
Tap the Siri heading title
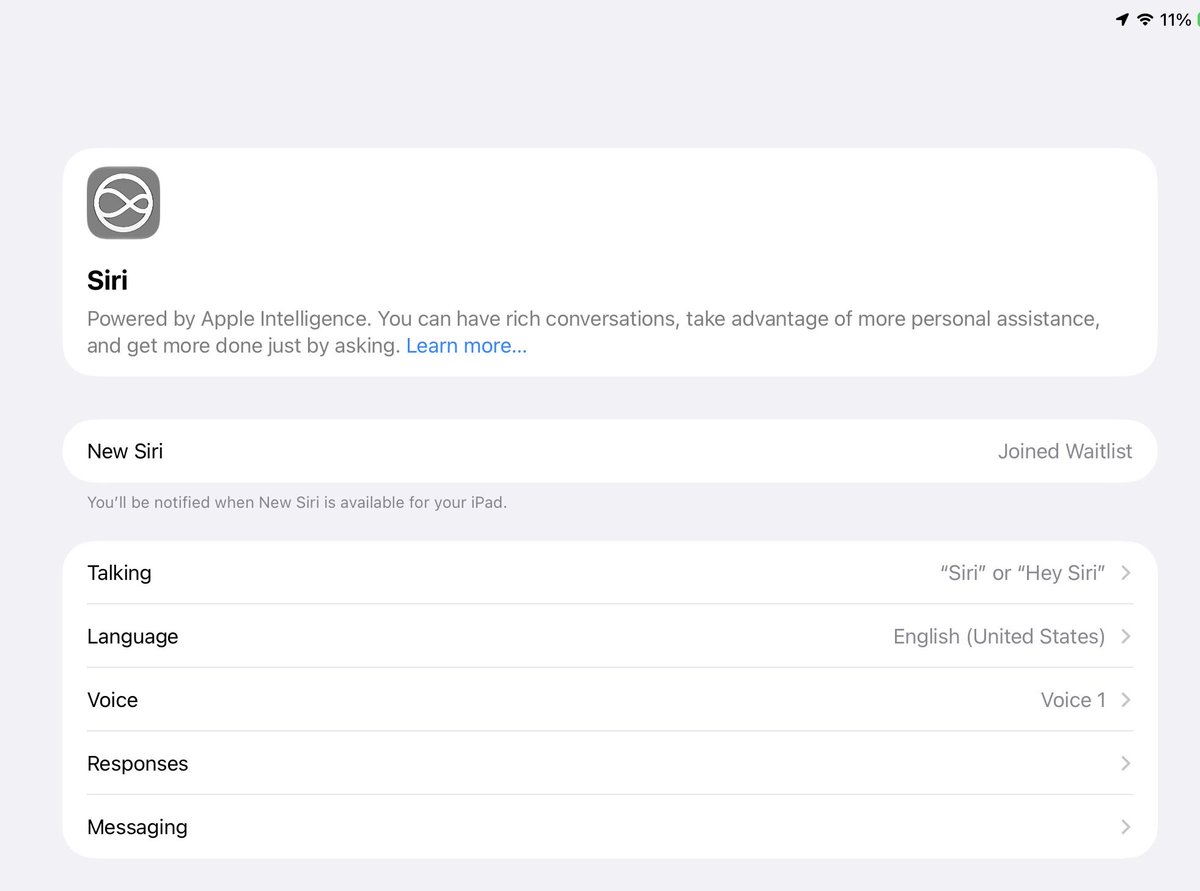tap(107, 281)
